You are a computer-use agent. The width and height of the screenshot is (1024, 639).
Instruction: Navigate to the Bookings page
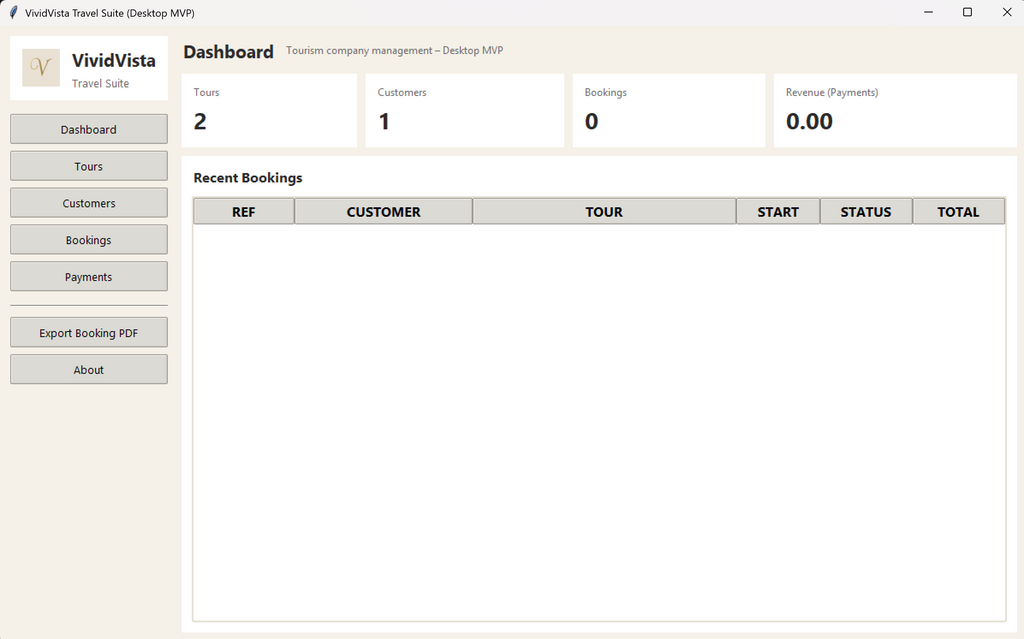click(89, 240)
